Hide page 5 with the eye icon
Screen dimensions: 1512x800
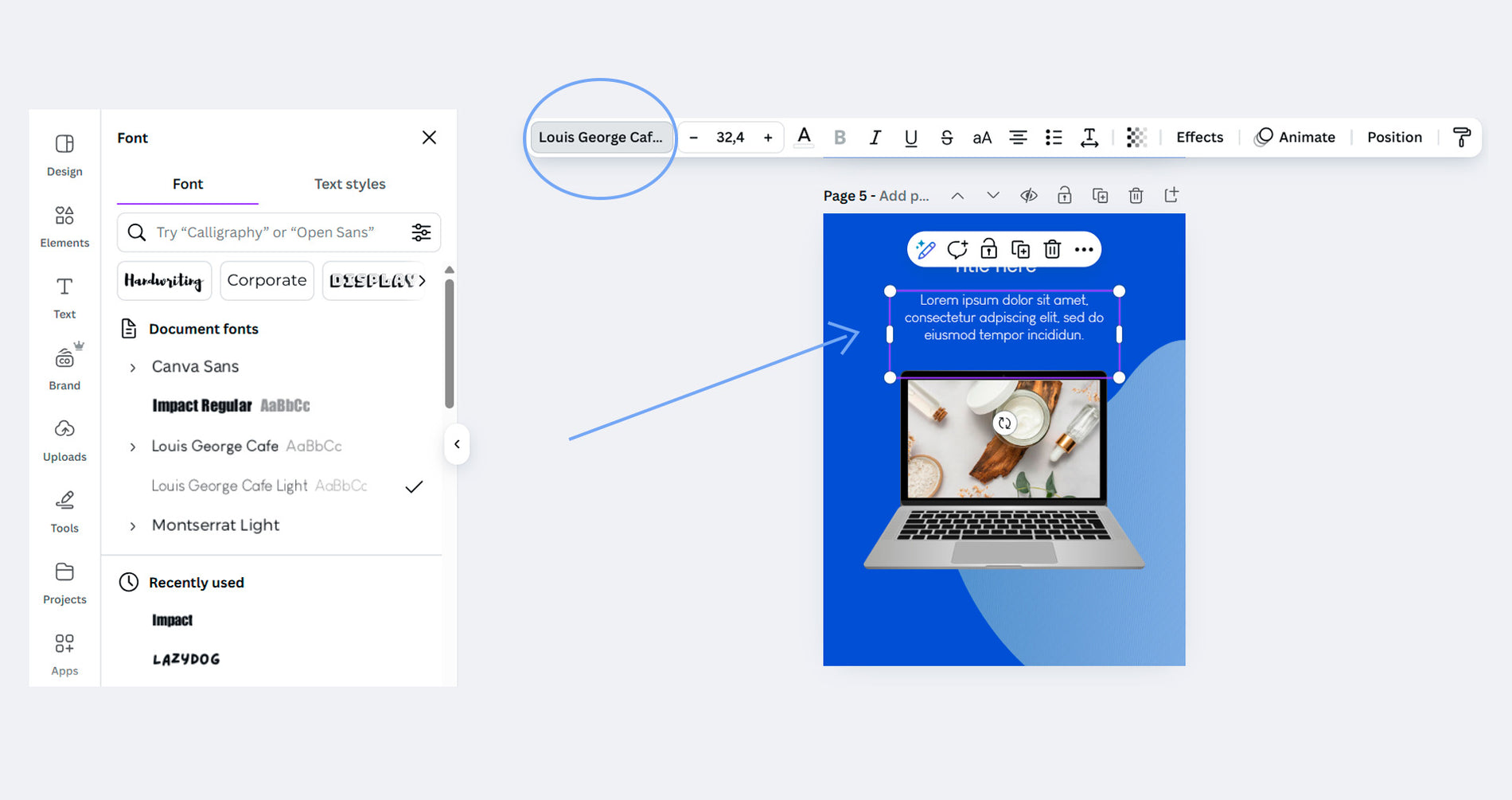click(x=1028, y=196)
